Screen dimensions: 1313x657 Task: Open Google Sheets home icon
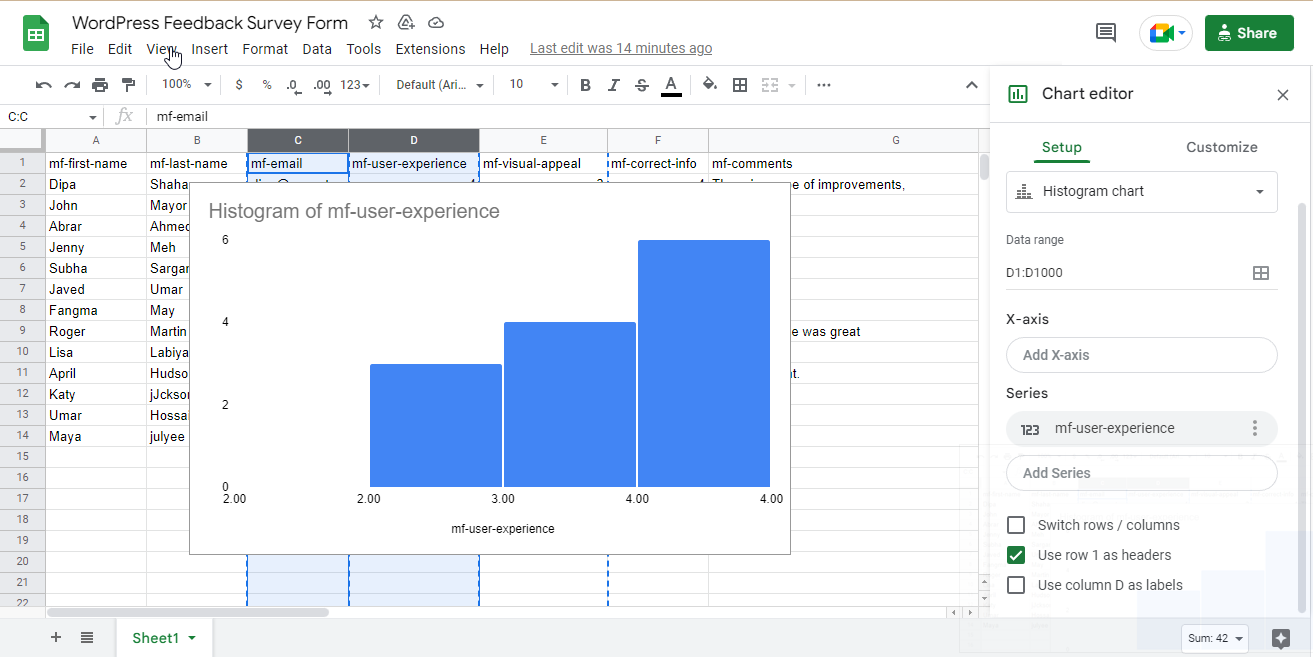(x=37, y=33)
